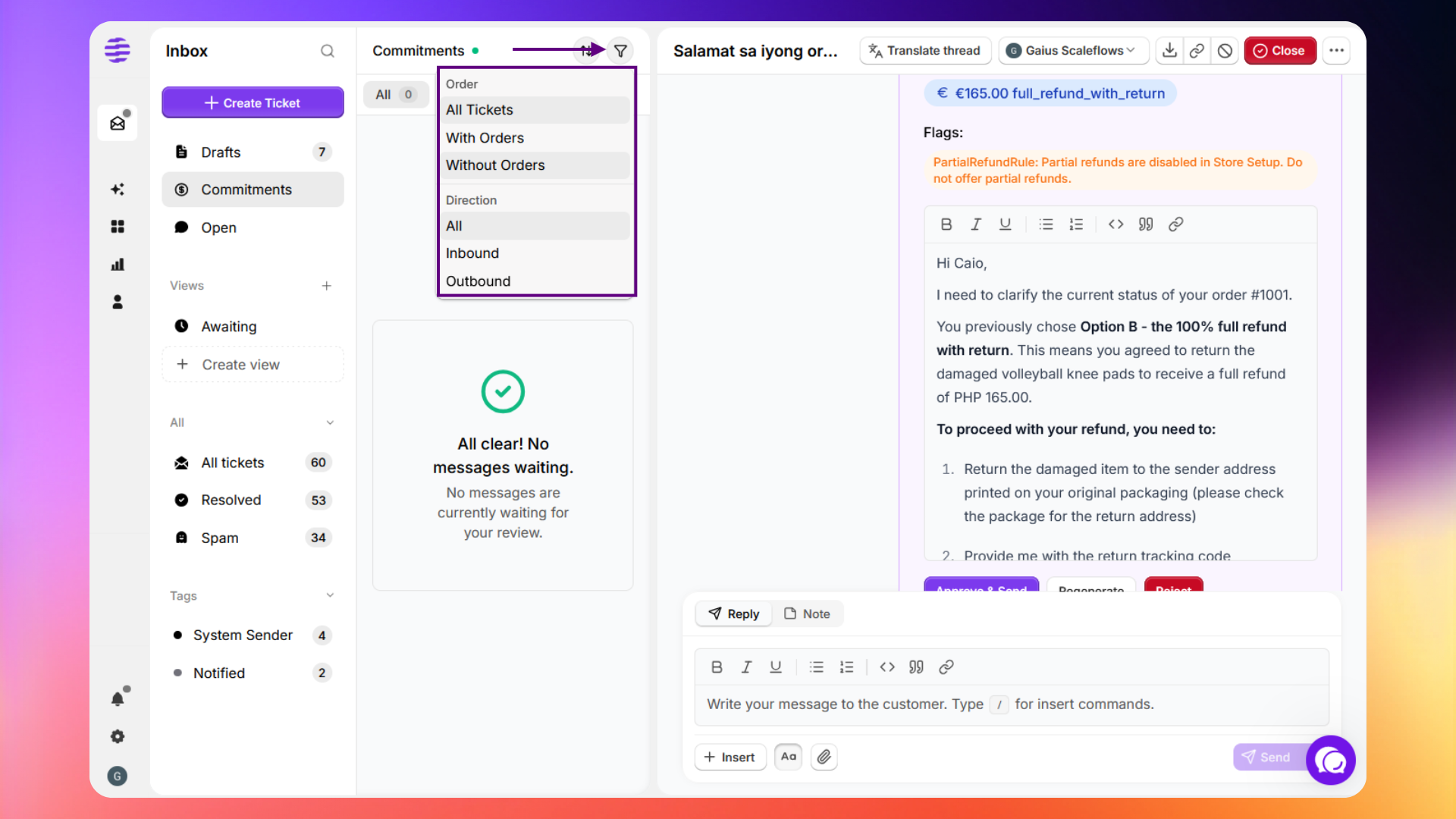
Task: Select Inbound direction filter
Action: pos(535,253)
